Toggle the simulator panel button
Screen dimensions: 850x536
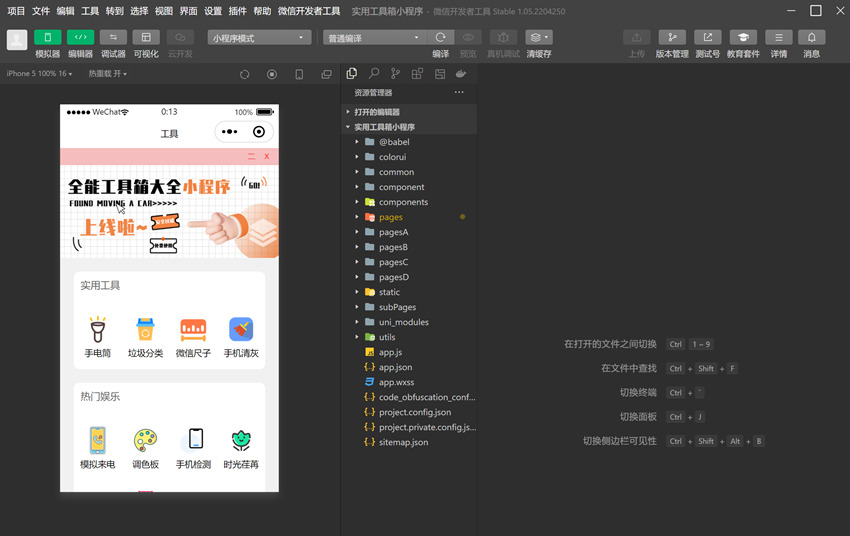click(x=48, y=37)
